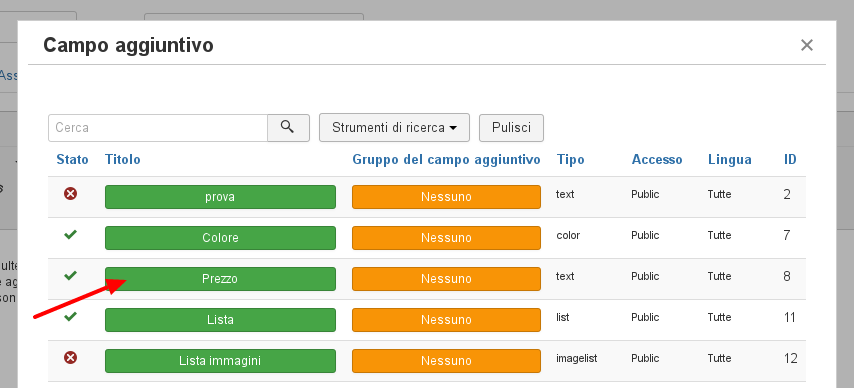Image resolution: width=854 pixels, height=388 pixels.
Task: Click Nessuno group button in Lista row
Action: pyautogui.click(x=446, y=319)
